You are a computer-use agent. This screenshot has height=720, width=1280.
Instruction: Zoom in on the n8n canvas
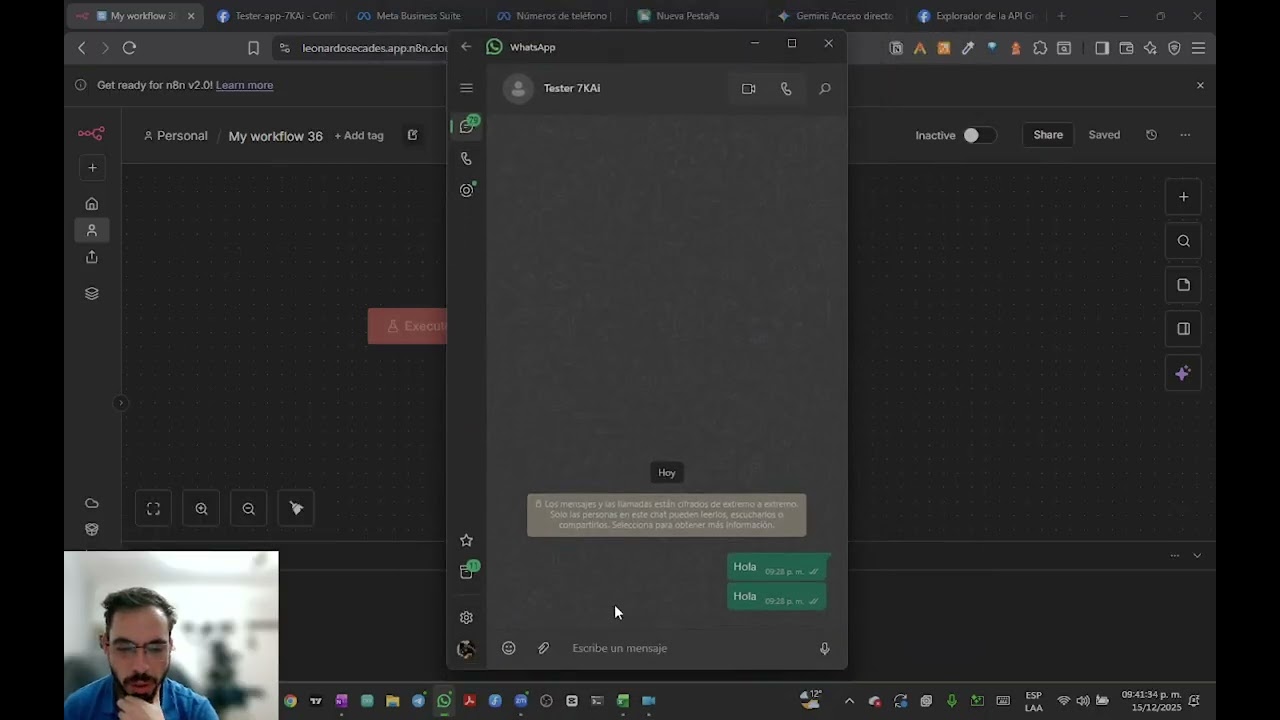pyautogui.click(x=201, y=509)
